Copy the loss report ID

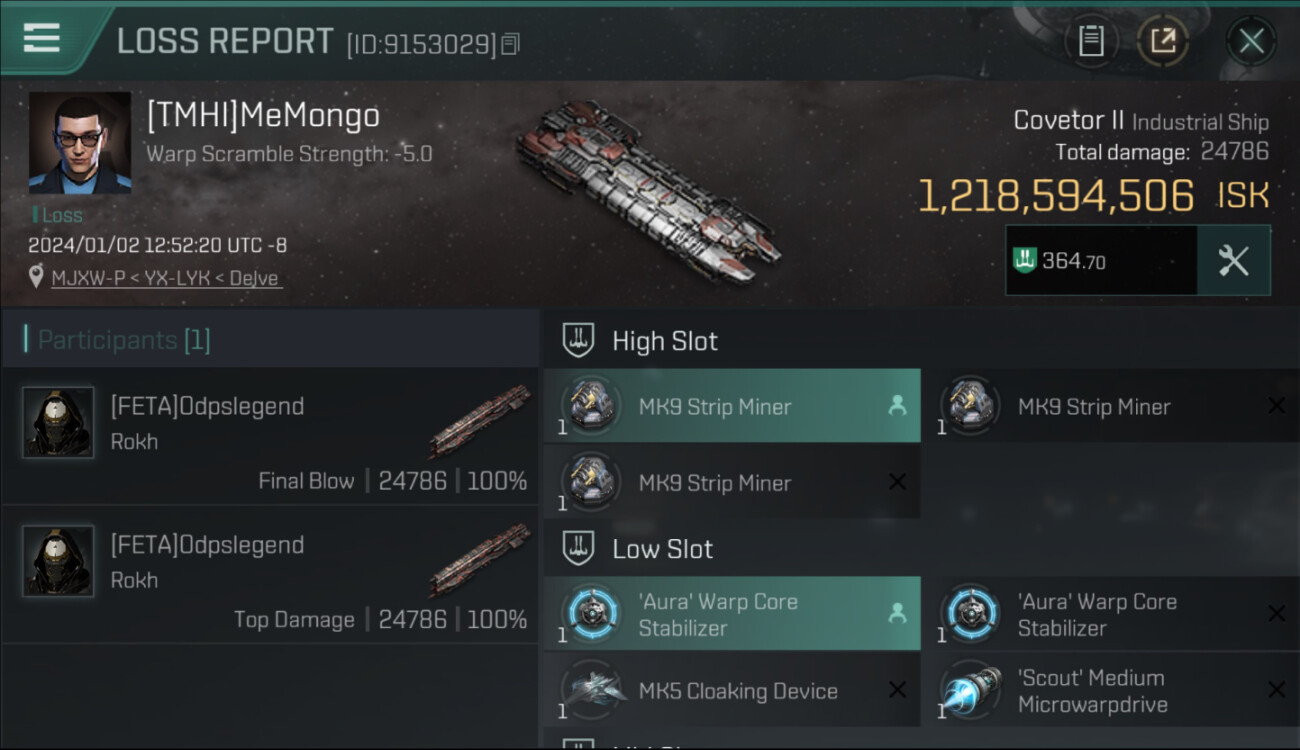511,44
